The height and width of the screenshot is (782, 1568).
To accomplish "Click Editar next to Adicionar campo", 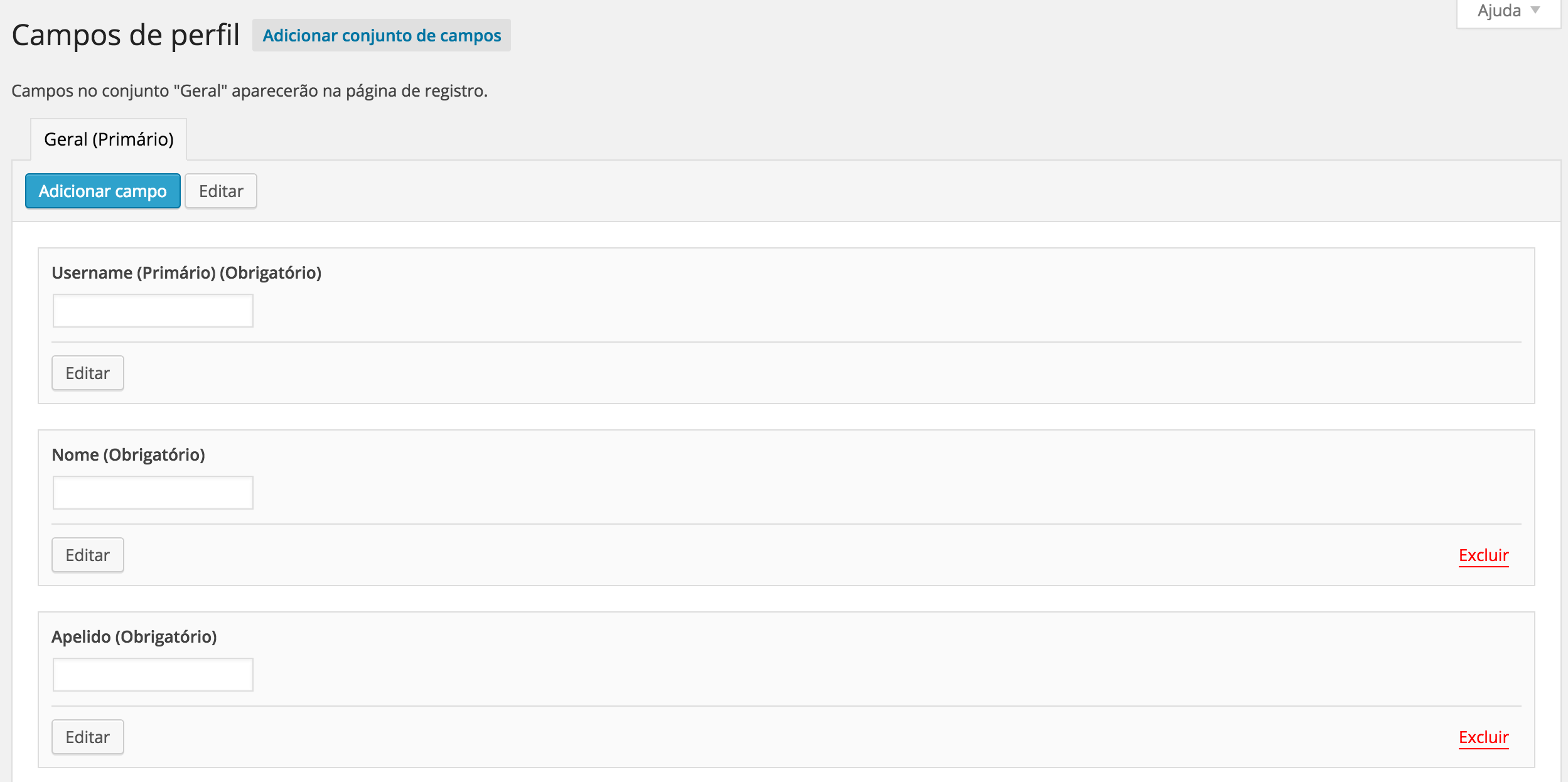I will tap(221, 191).
